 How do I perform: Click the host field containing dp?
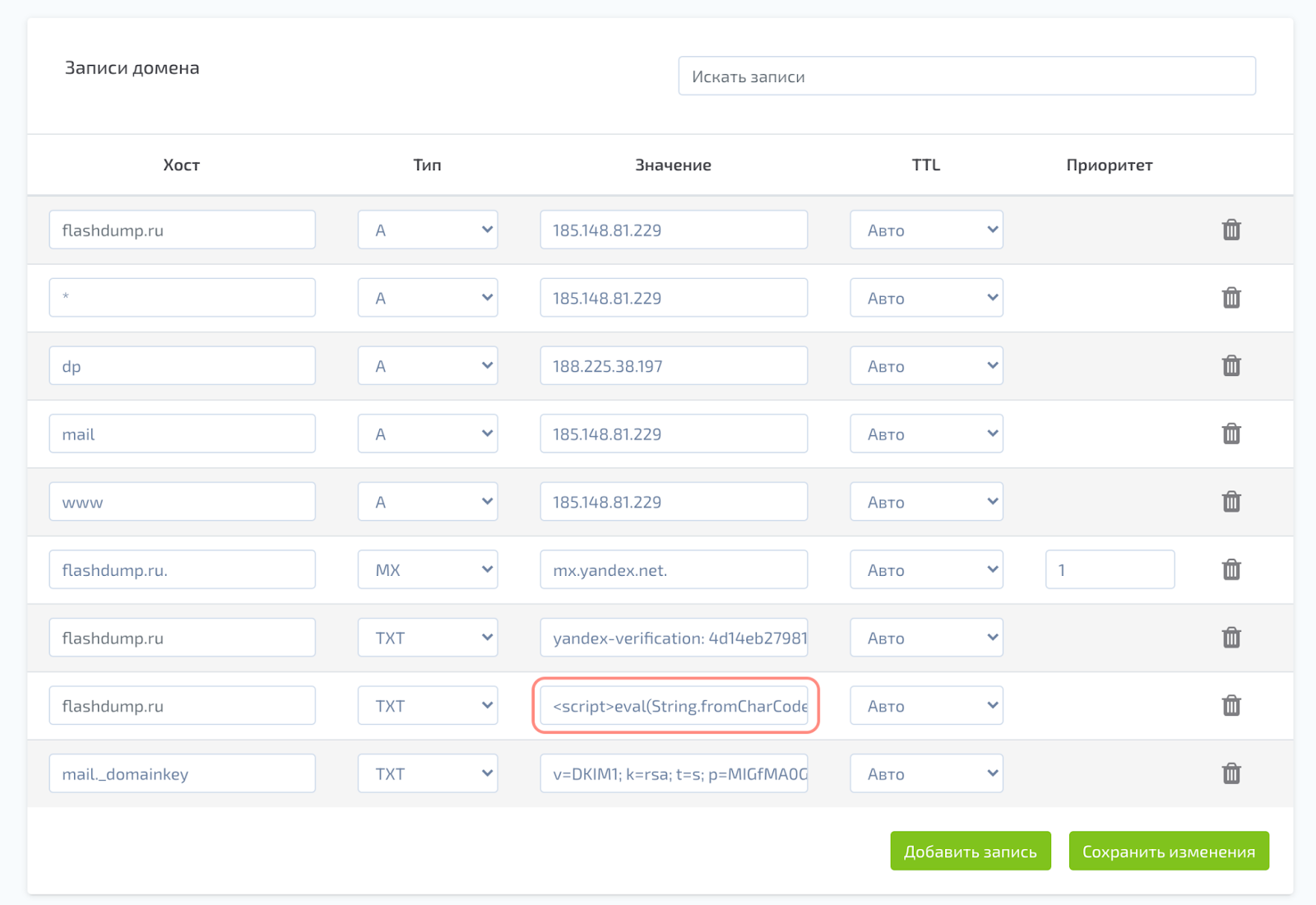click(x=182, y=365)
